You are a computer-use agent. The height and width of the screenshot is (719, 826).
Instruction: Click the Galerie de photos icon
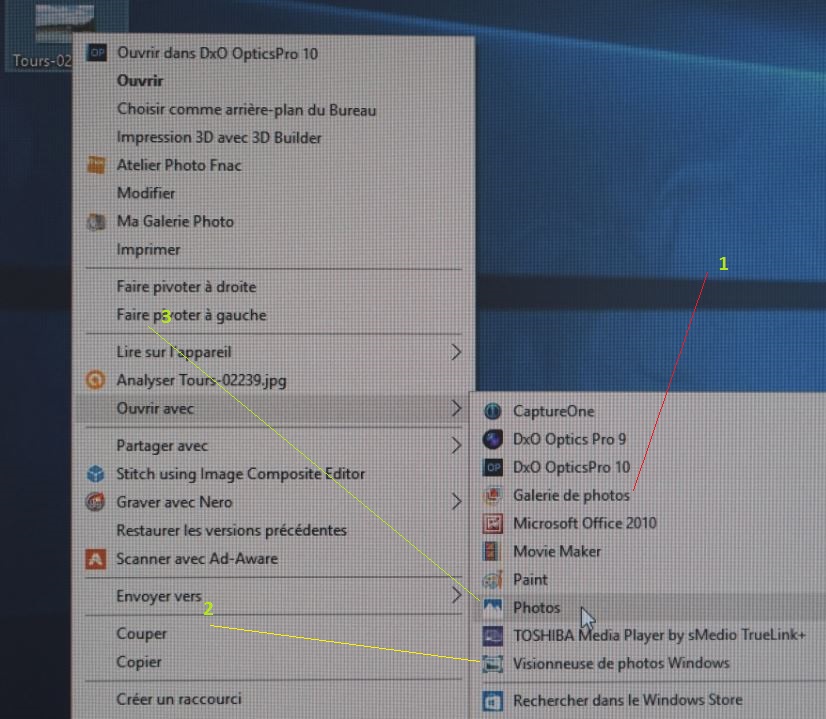click(493, 495)
